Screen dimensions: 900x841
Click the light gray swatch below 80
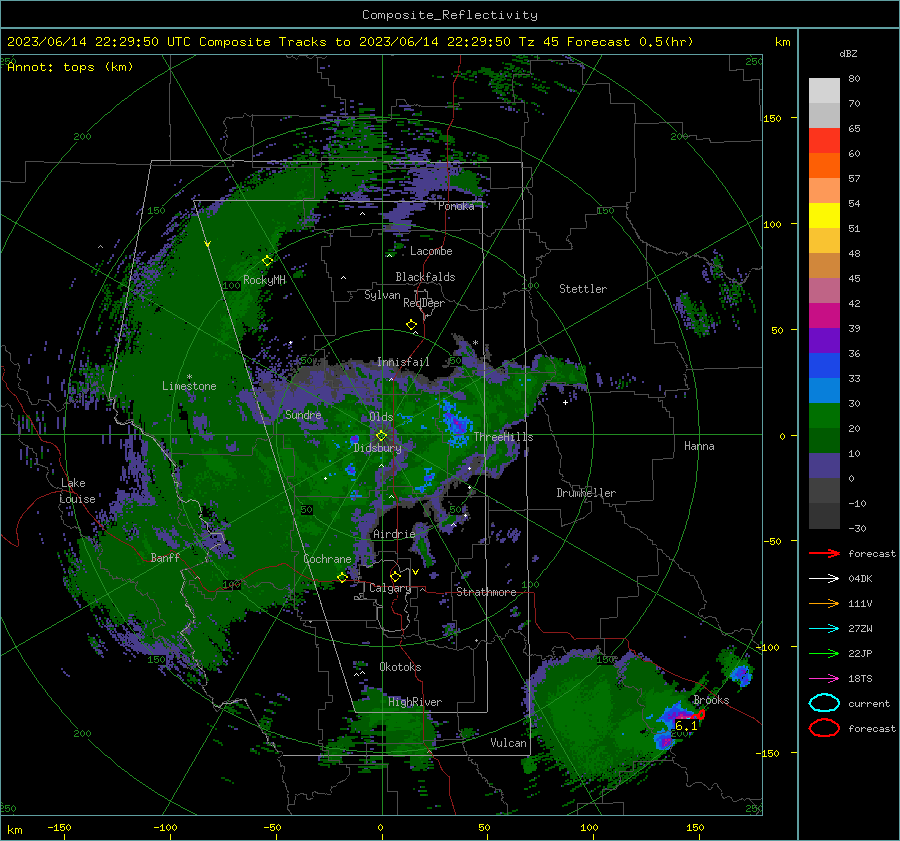[824, 91]
